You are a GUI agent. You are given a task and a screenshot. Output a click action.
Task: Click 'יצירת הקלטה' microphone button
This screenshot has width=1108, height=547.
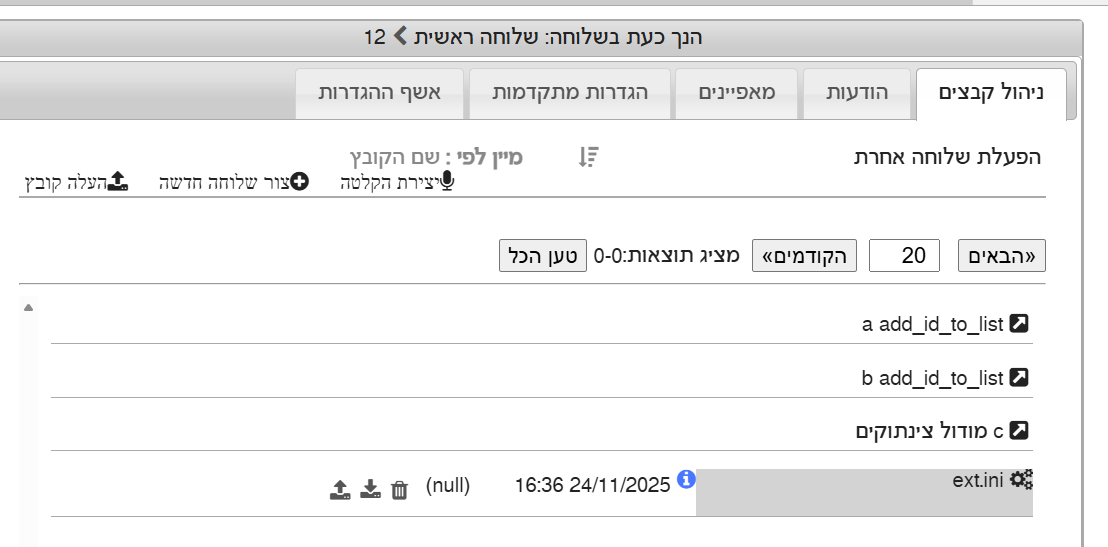(446, 181)
